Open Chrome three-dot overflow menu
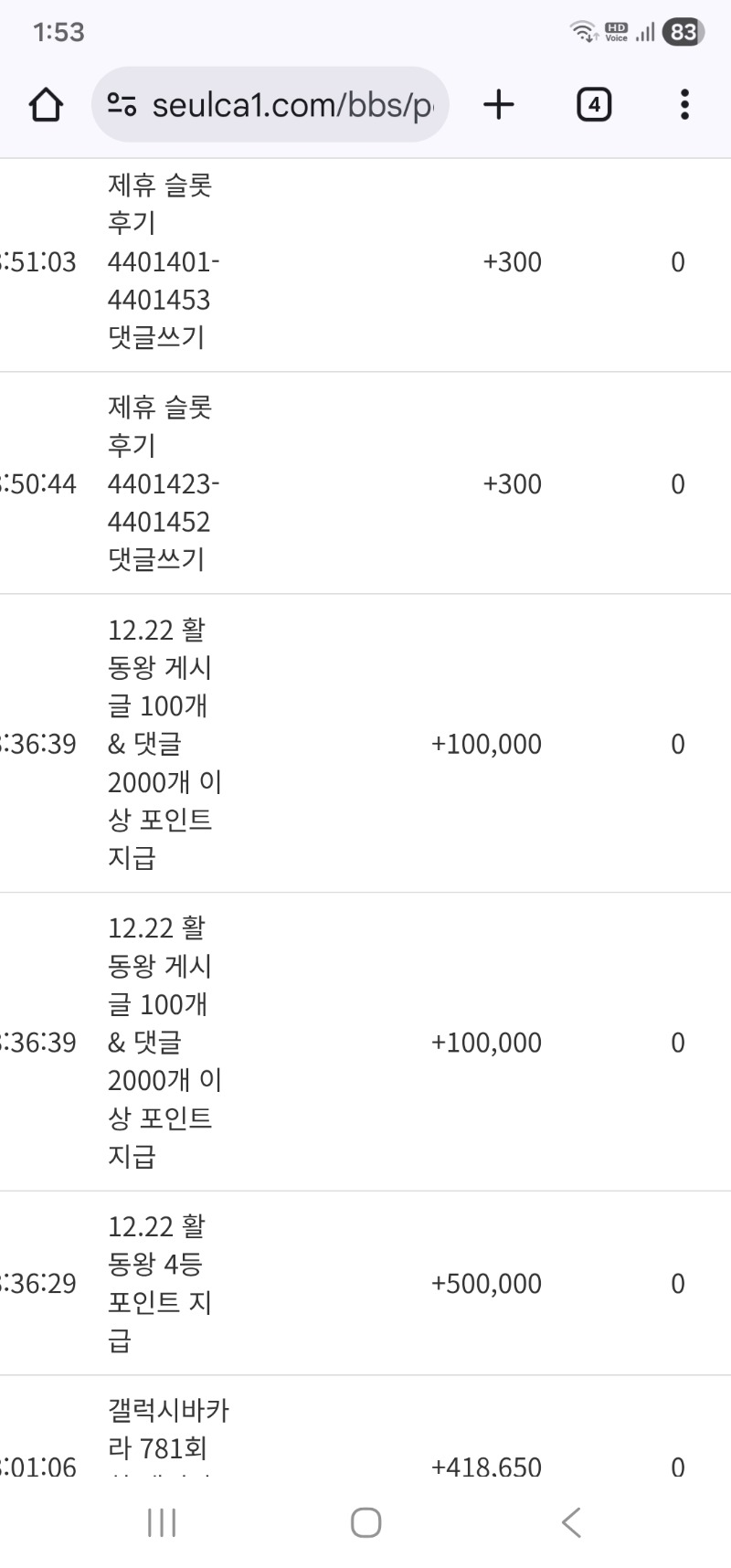This screenshot has height=1568, width=731. click(684, 105)
